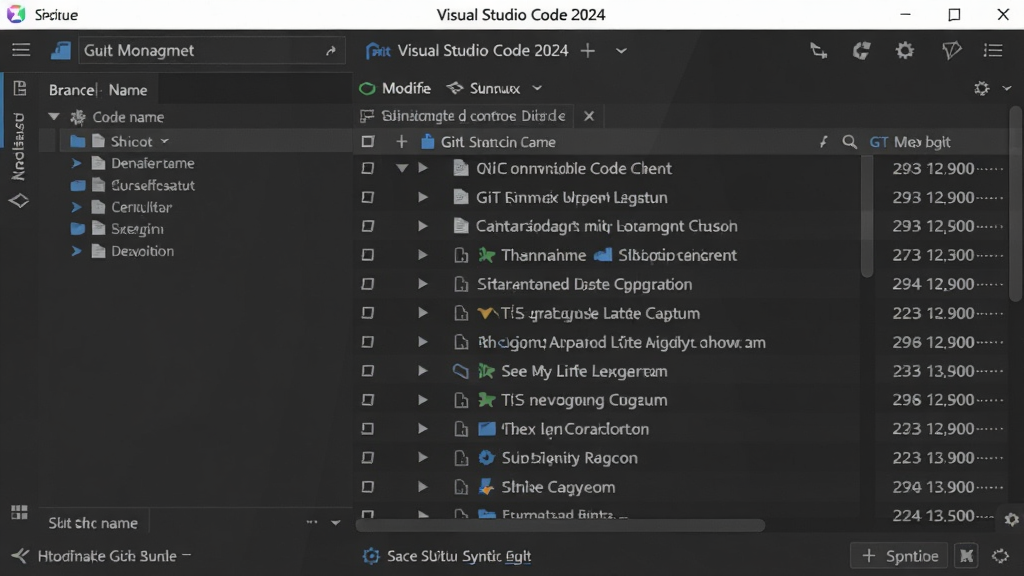Check the box for GiT Einmeix Urpent Lagstun
1024x576 pixels.
368,197
